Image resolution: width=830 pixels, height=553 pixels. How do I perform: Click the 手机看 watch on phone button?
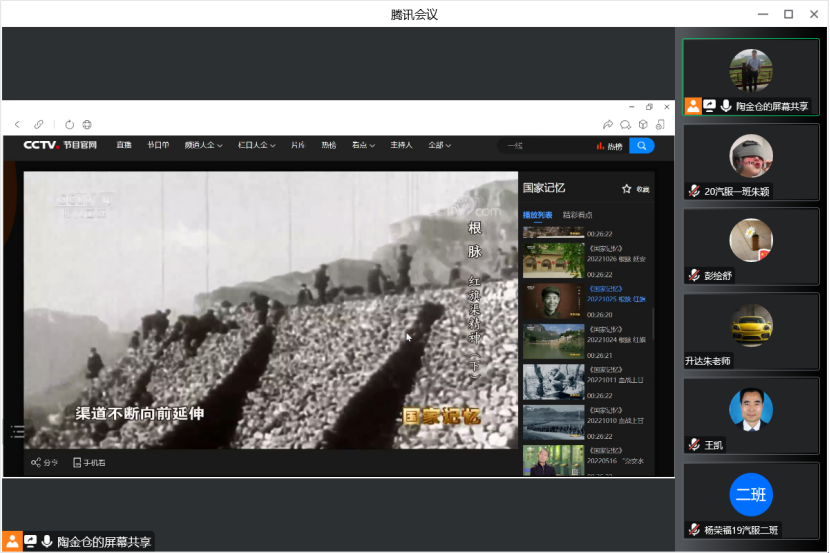89,462
